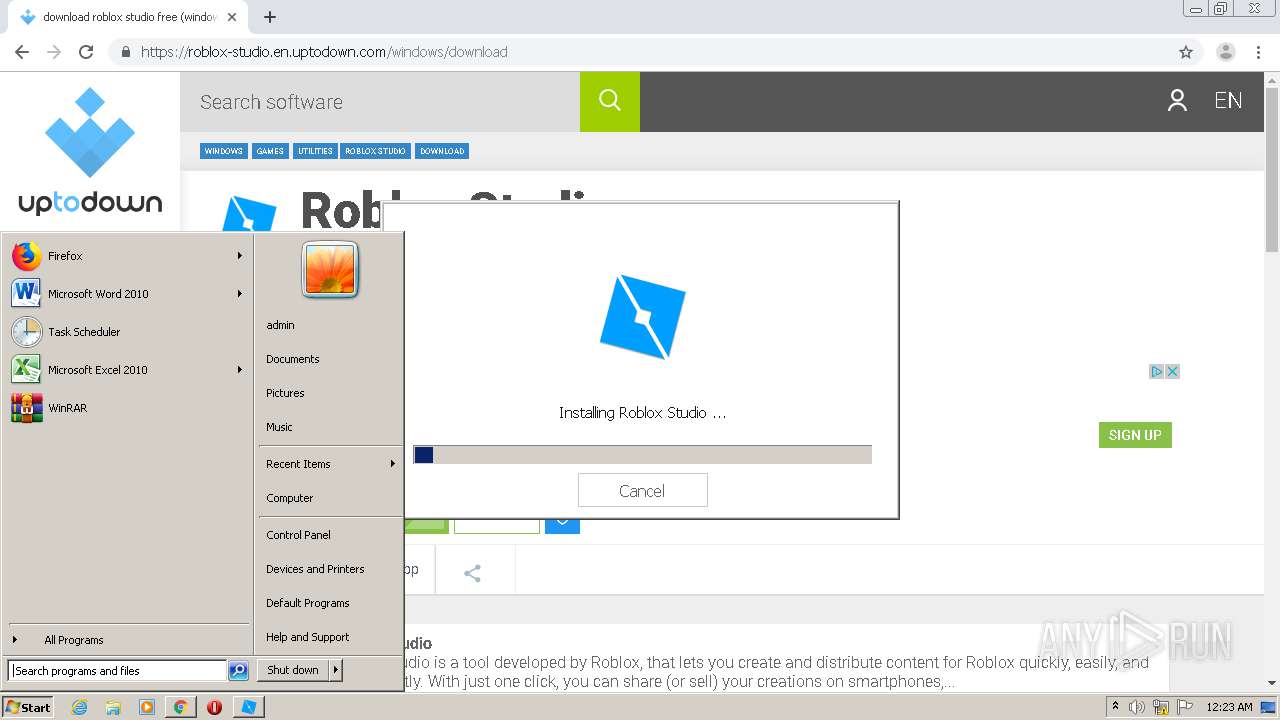Expand Microsoft Word 2010 jump list arrow
Screen dimensions: 1280x720
coord(240,294)
